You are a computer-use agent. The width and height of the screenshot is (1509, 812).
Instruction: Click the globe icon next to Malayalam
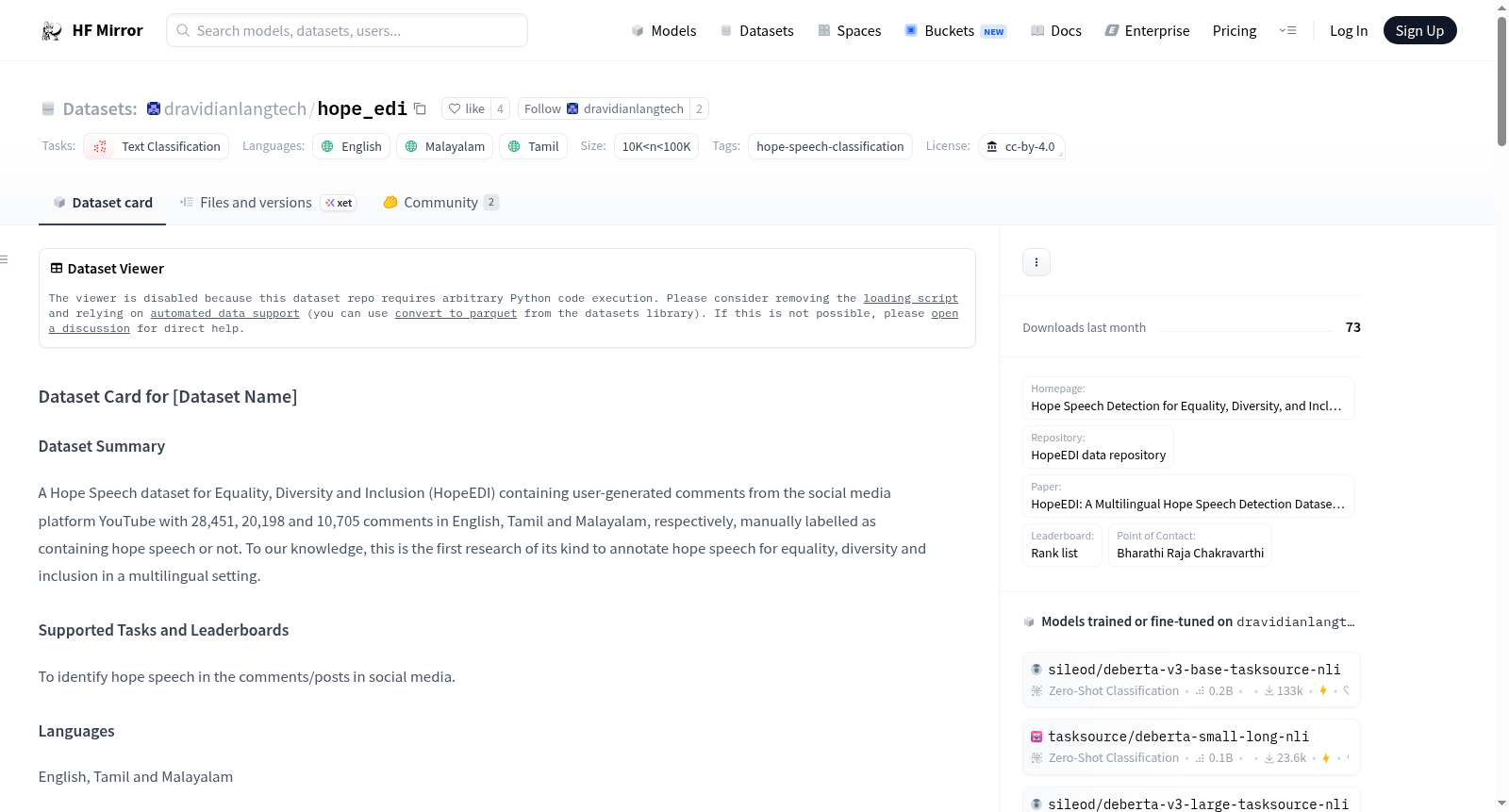coord(411,147)
